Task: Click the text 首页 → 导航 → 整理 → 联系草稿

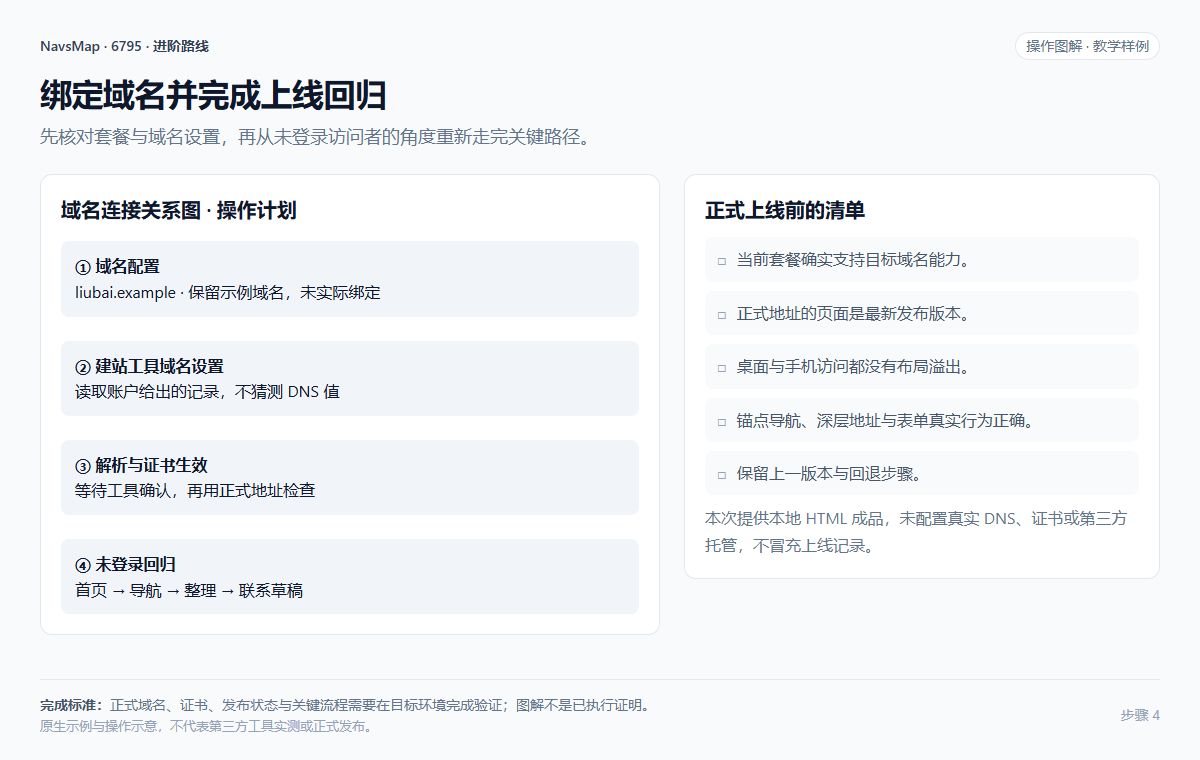Action: [x=189, y=590]
